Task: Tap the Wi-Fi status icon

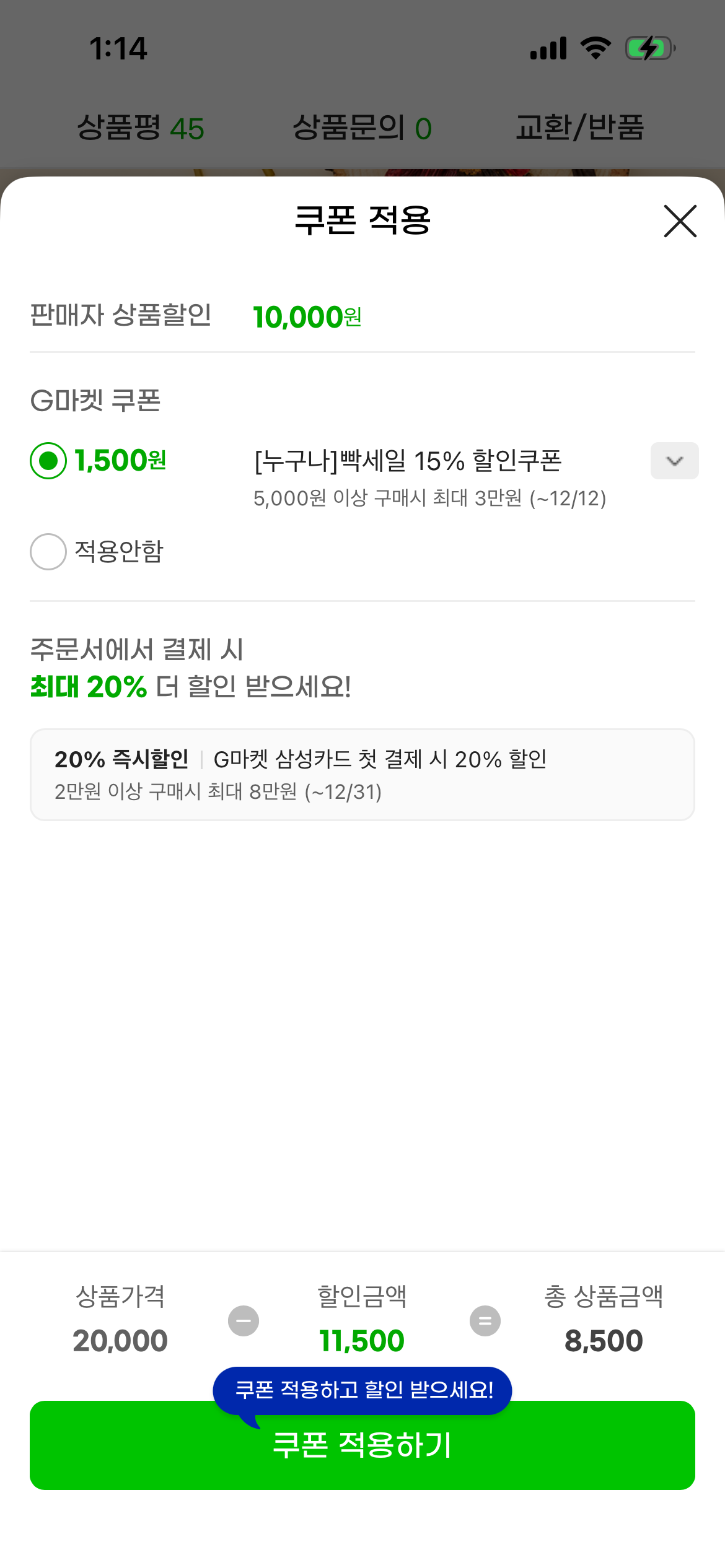Action: tap(595, 48)
